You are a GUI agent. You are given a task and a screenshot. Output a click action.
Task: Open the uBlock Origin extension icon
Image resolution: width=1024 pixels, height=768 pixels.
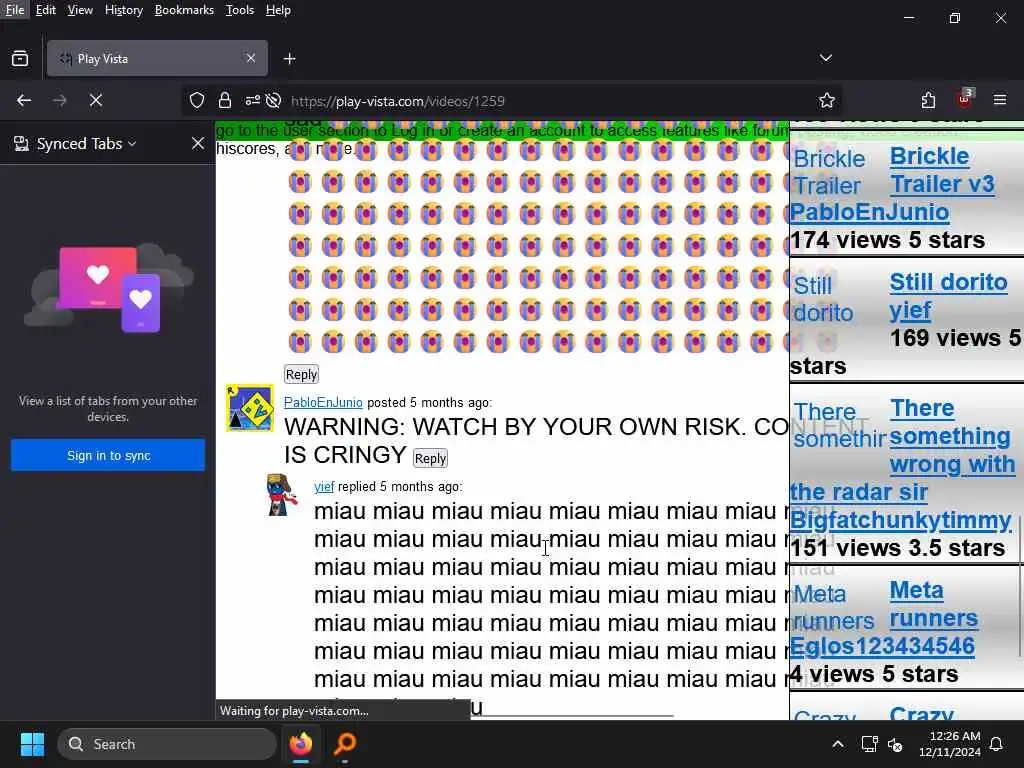tap(965, 99)
